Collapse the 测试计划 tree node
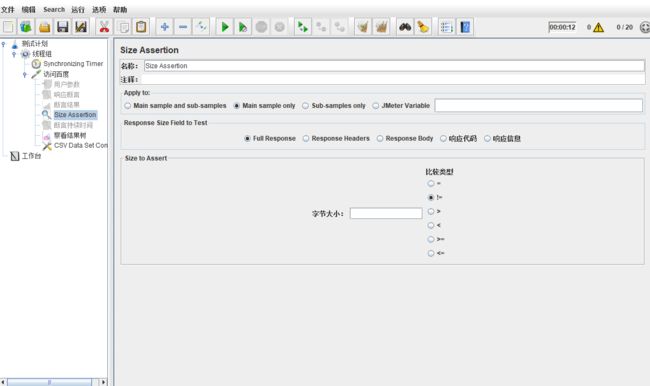 pos(4,44)
